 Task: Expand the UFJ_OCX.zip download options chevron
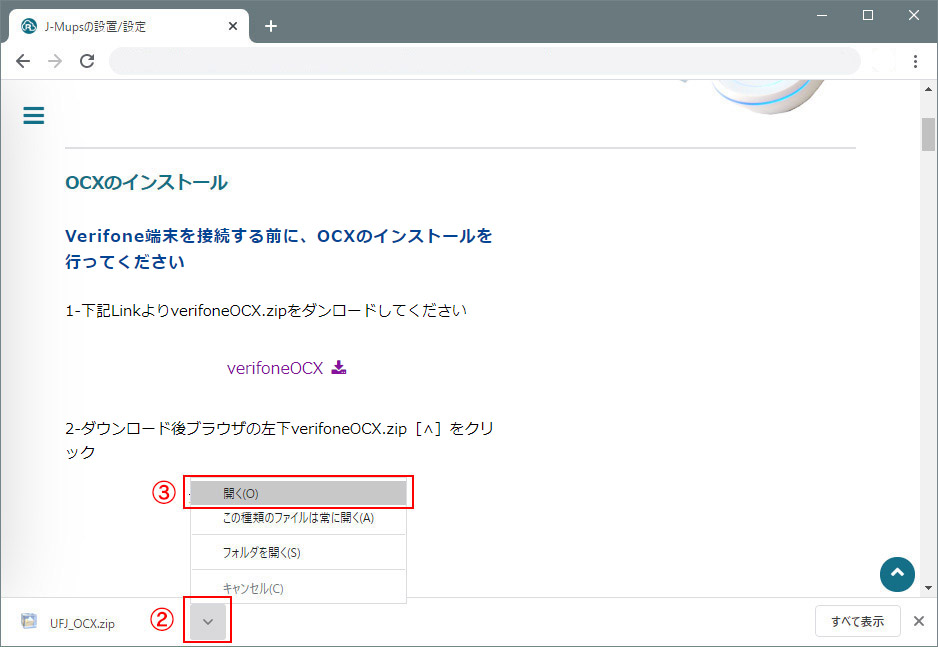tap(208, 622)
